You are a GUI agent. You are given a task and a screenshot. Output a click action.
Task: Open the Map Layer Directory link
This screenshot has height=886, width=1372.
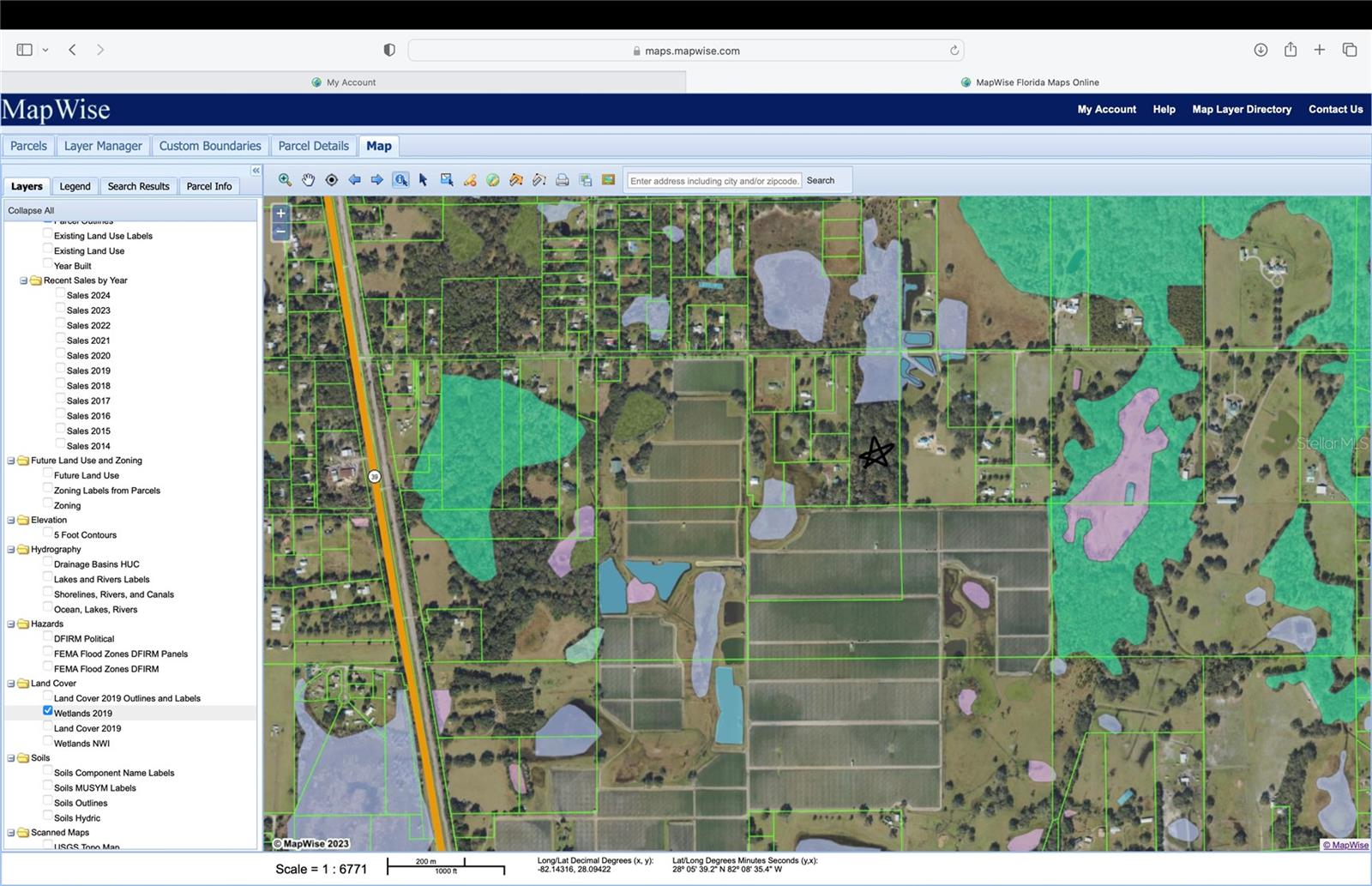[1241, 109]
